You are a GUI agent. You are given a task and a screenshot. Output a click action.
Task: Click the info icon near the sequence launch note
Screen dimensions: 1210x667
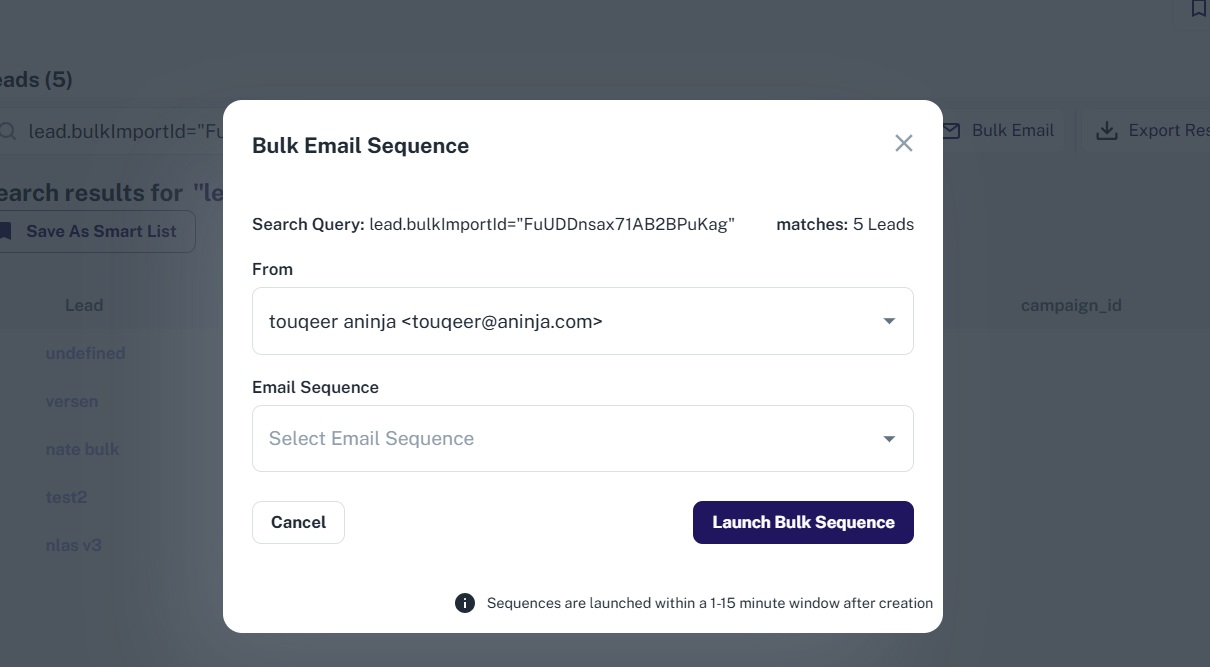(x=465, y=603)
